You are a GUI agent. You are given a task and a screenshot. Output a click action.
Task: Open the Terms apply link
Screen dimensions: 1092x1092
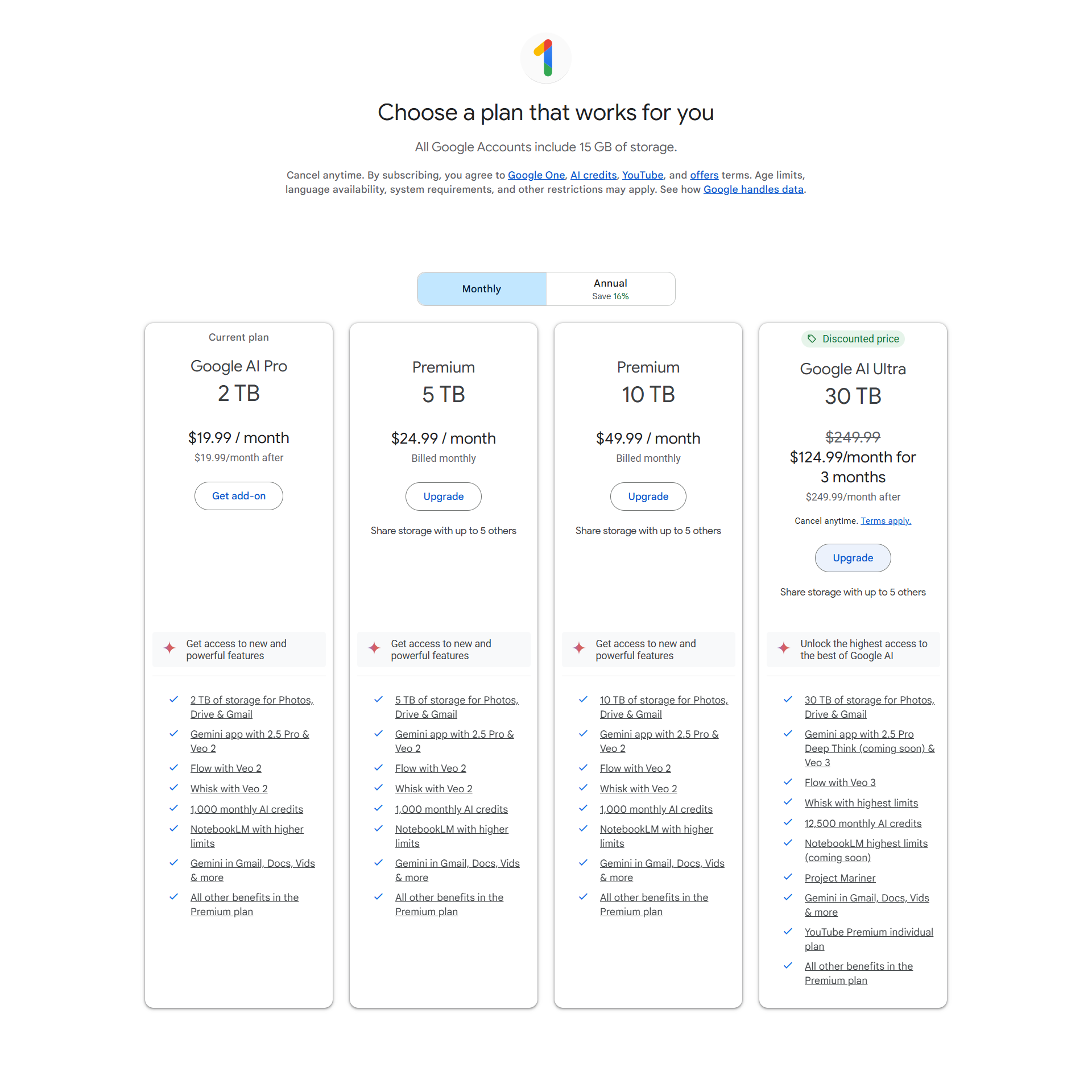pos(886,521)
